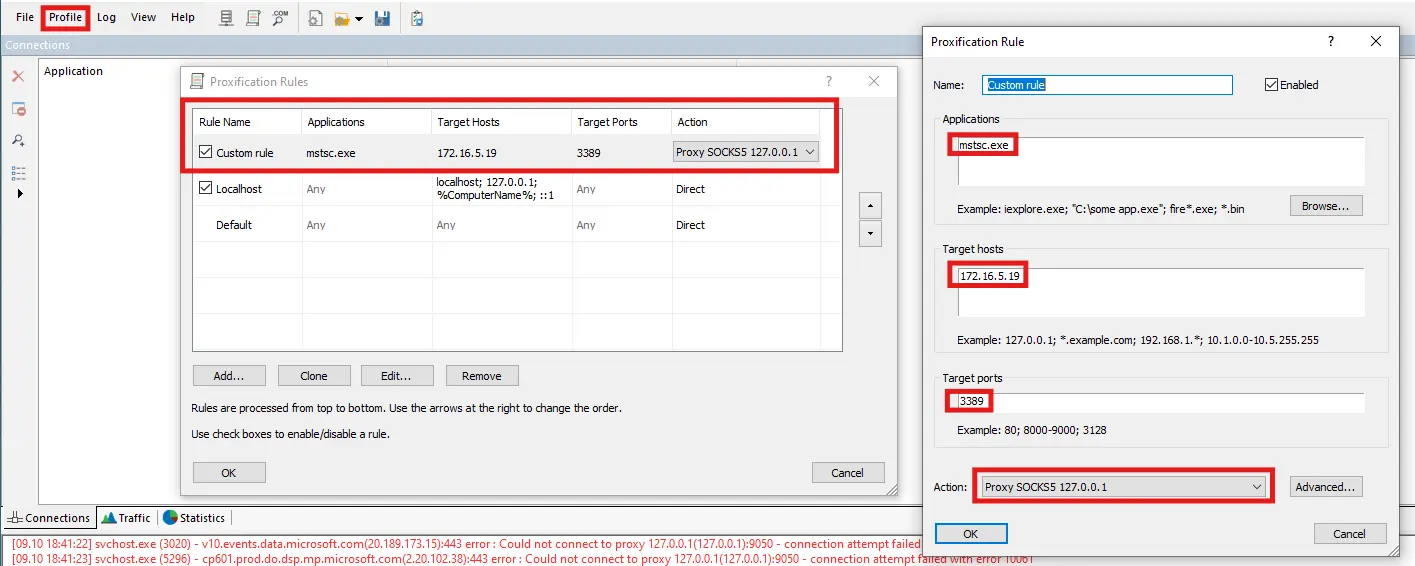Open Proxy Servers toolbar icon

[x=226, y=18]
